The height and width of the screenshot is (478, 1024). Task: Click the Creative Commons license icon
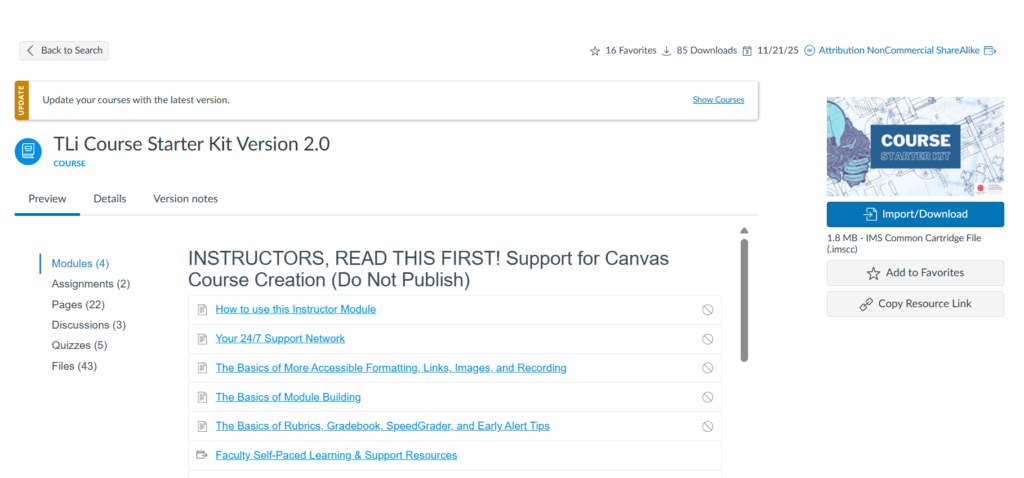click(x=810, y=51)
